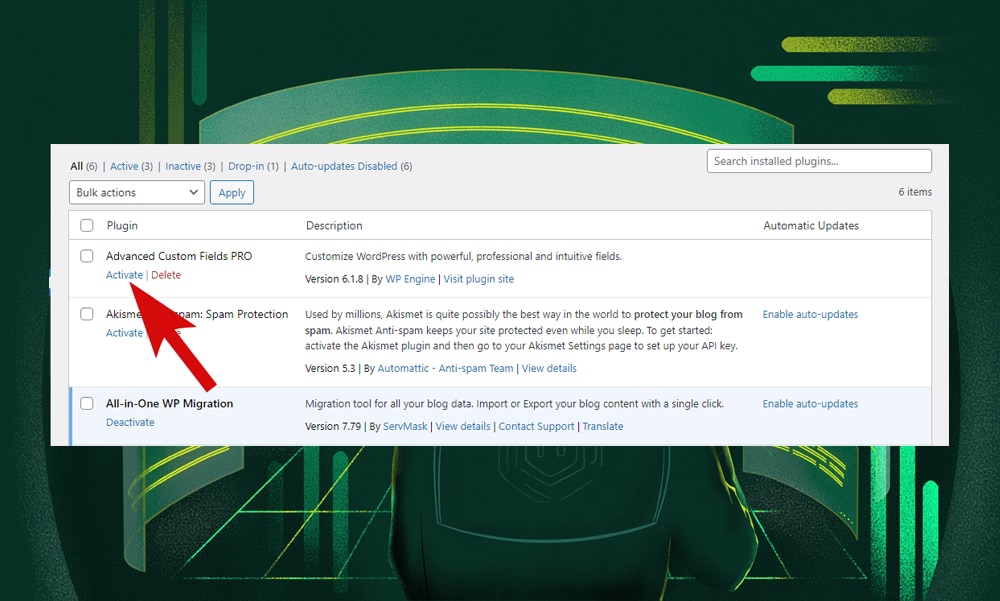Select the All plugins filter
Screen dimensions: 1000x601
click(x=77, y=166)
